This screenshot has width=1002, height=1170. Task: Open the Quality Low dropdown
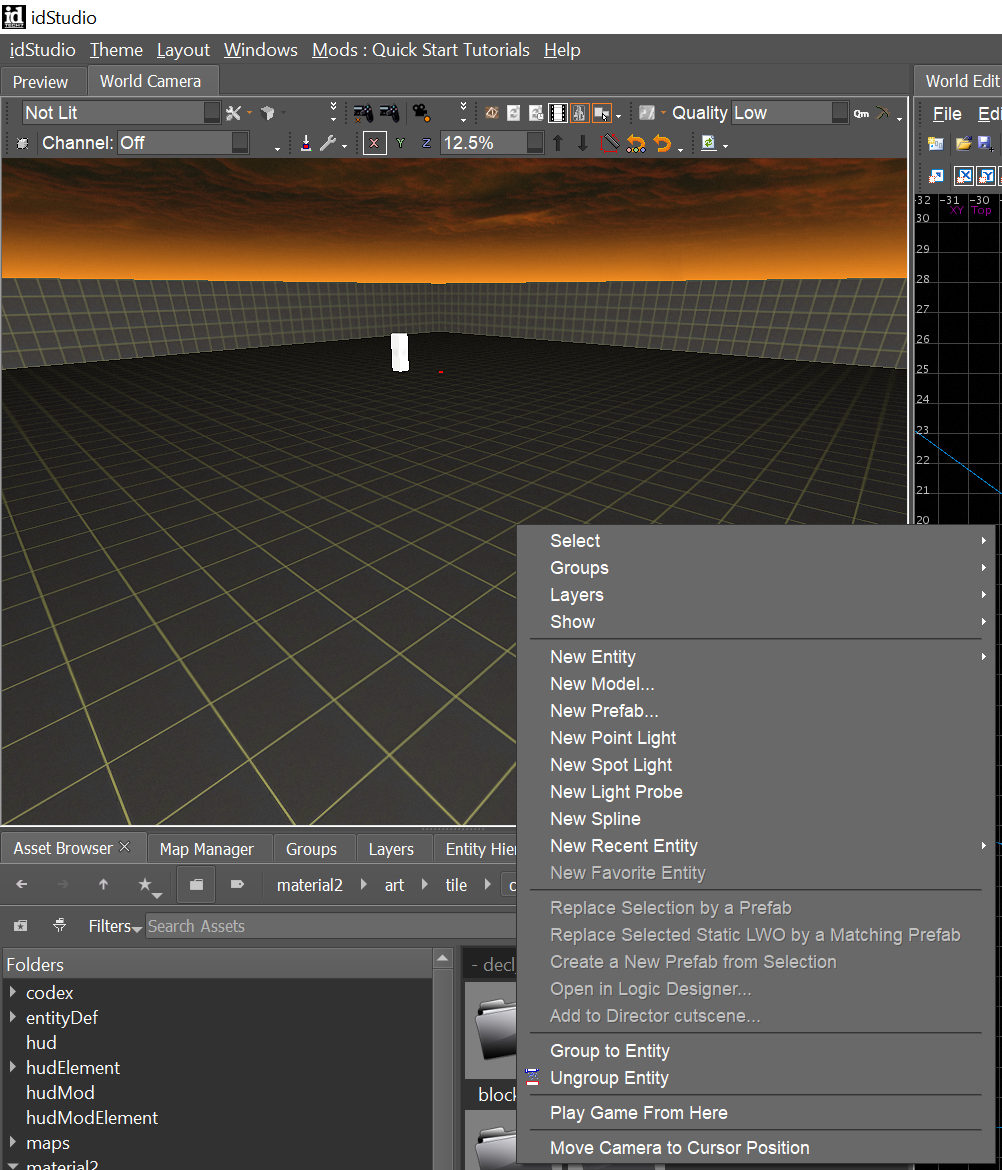(x=789, y=113)
